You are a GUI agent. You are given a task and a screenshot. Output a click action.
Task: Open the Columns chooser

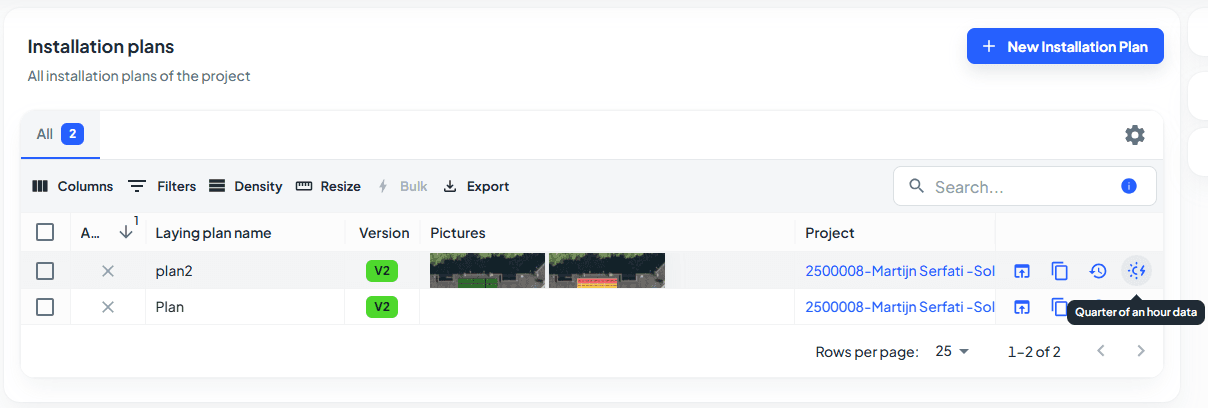(72, 186)
